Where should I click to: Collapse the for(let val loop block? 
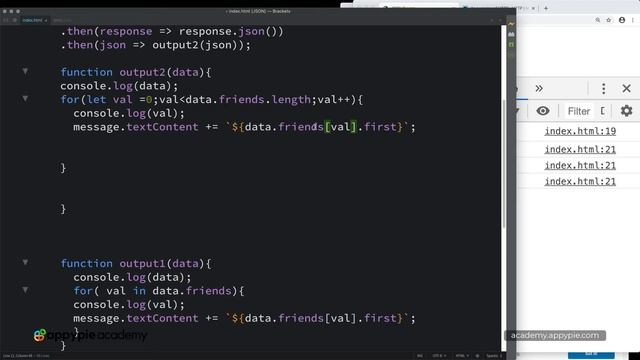click(25, 99)
